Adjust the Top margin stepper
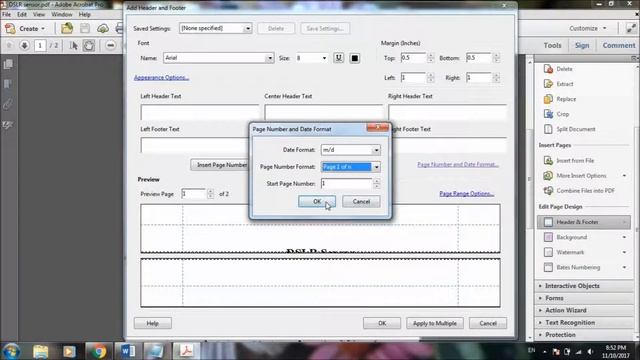 [x=430, y=58]
